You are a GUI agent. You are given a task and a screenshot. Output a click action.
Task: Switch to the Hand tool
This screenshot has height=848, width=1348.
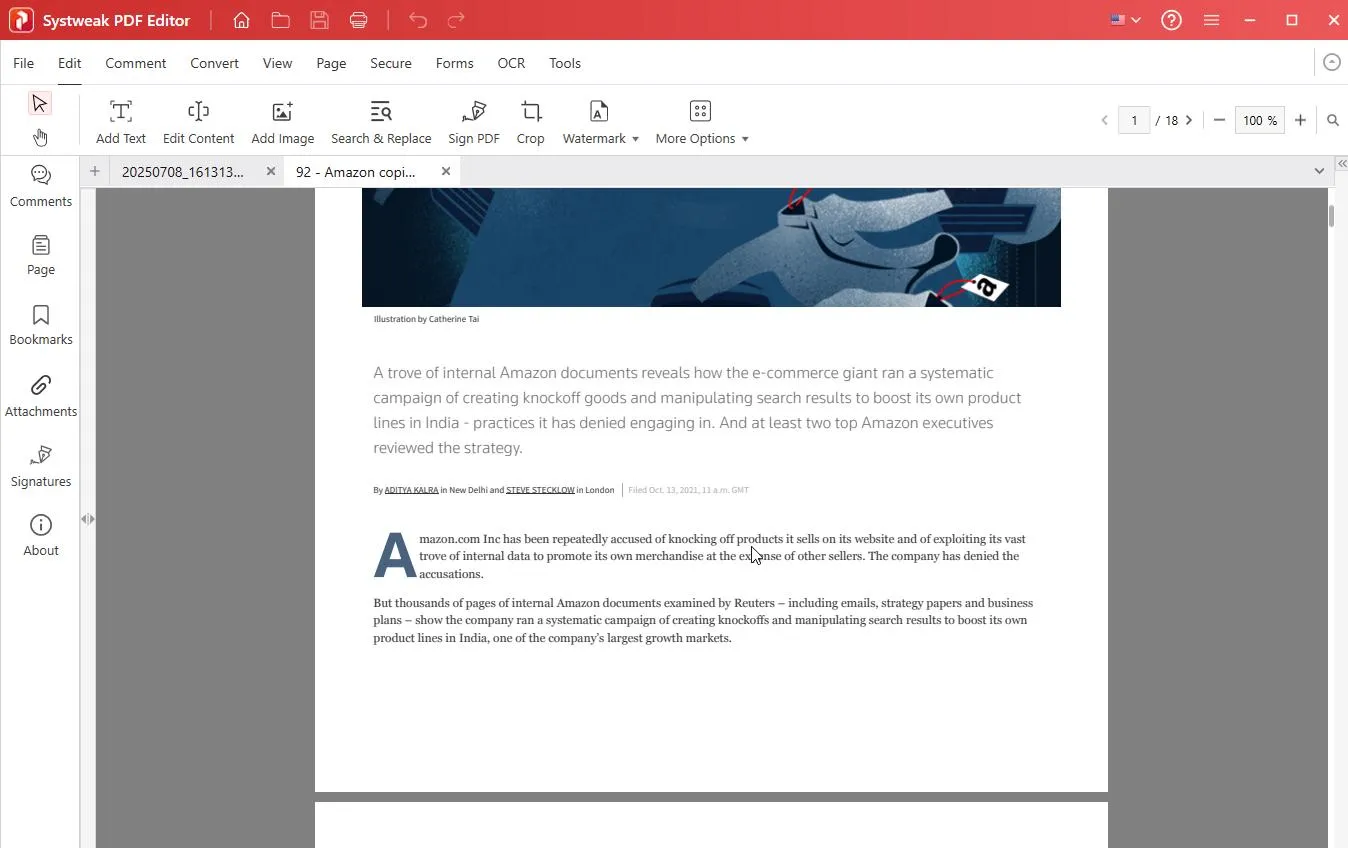40,137
